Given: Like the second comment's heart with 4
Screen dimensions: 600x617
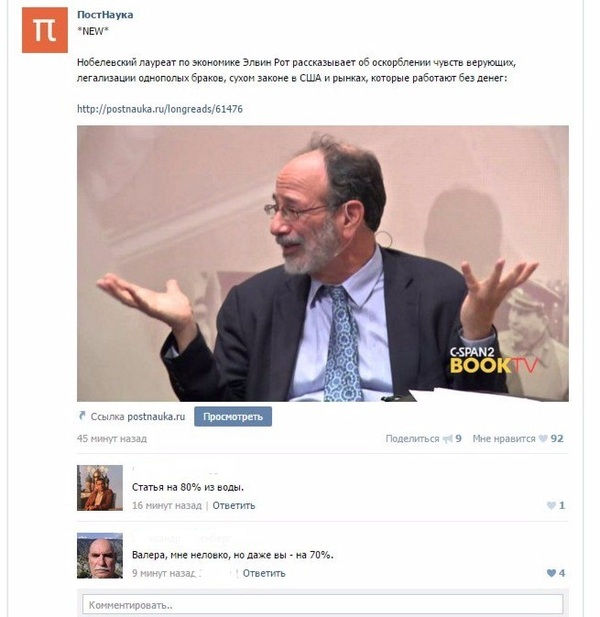Looking at the screenshot, I should tap(551, 573).
